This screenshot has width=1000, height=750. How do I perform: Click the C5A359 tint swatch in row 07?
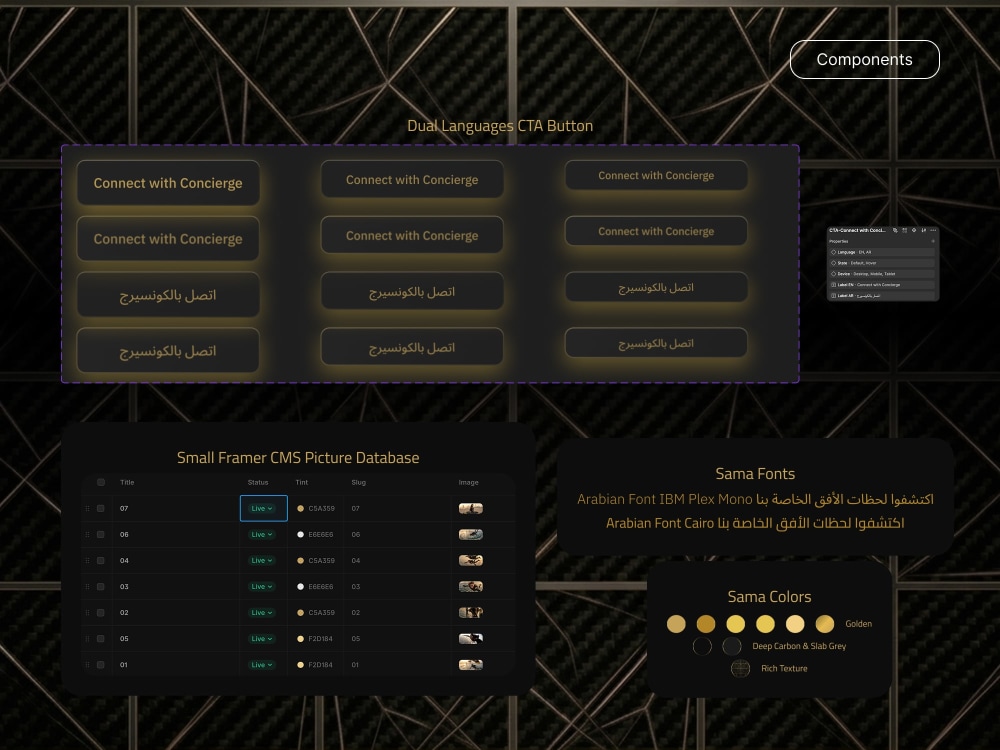pos(300,508)
